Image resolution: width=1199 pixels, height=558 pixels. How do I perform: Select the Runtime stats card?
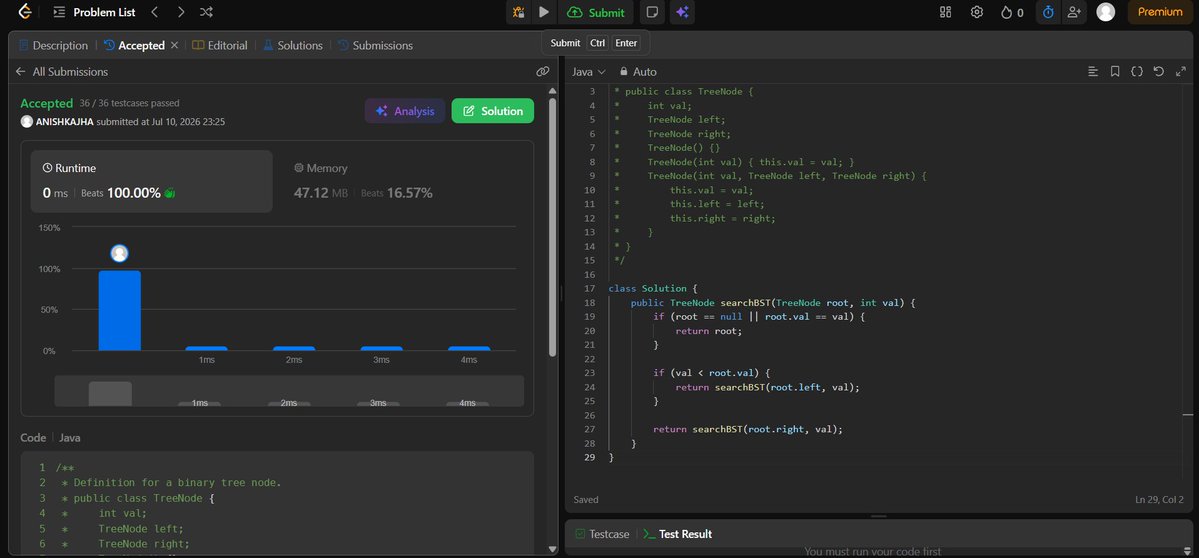151,181
